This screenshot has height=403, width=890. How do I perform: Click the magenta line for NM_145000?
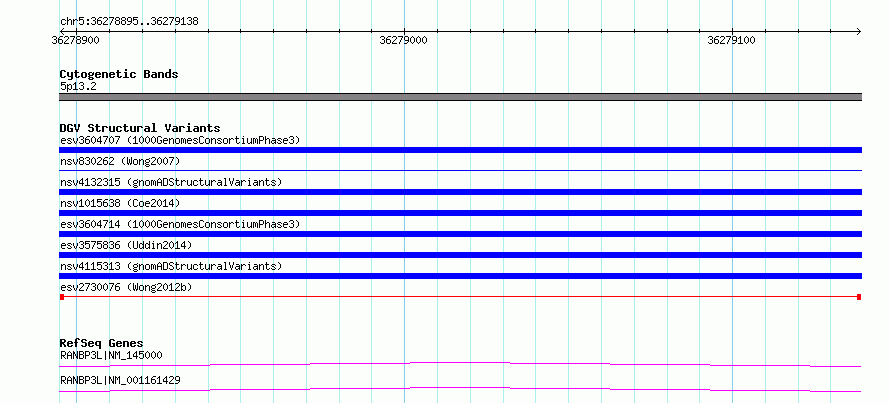(460, 364)
